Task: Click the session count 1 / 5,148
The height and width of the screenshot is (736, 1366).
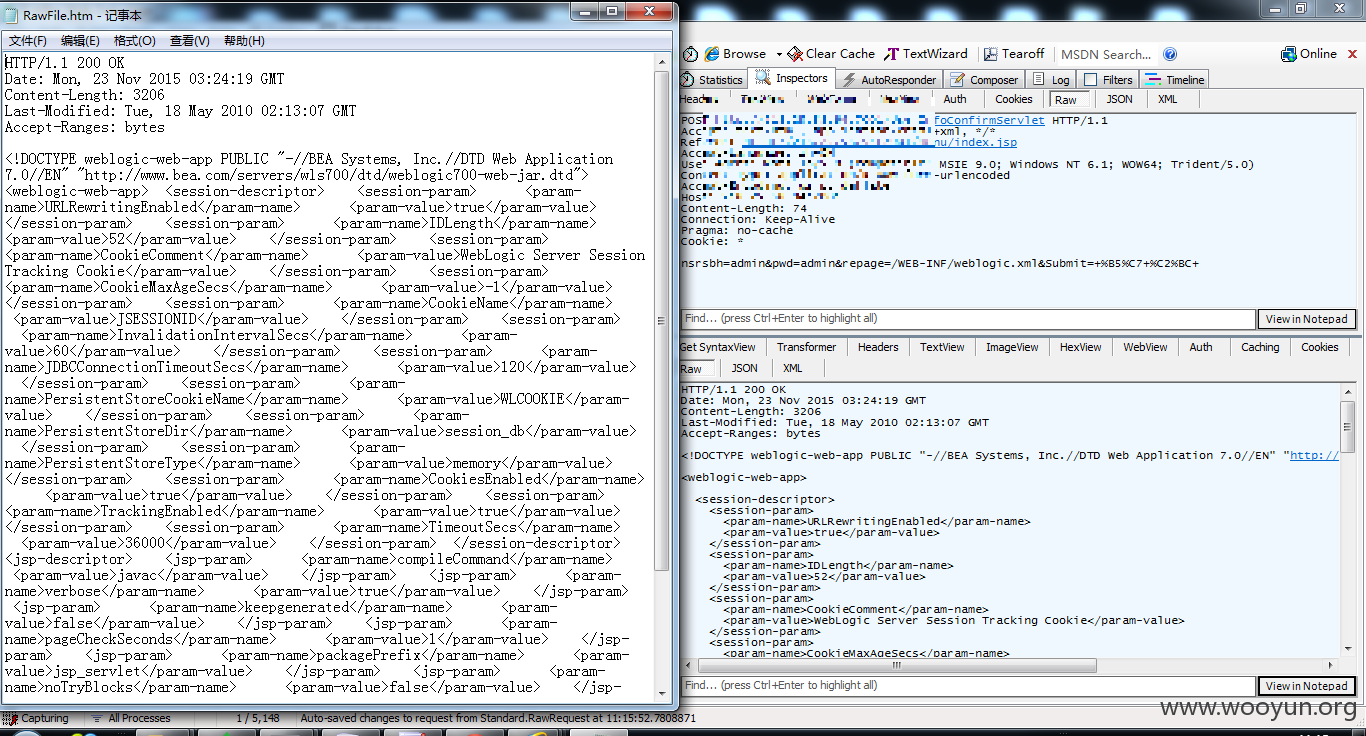Action: click(258, 718)
